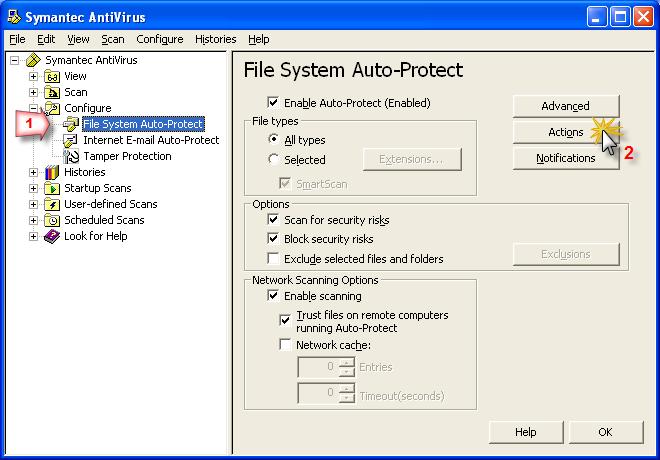Toggle Enable scanning under Network Scanning Options
This screenshot has width=660, height=460.
click(x=273, y=295)
